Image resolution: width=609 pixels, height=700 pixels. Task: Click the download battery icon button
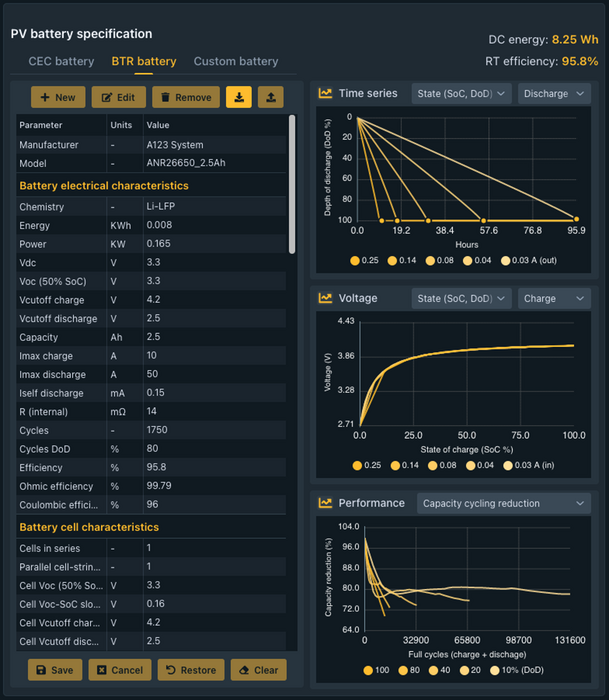(x=239, y=97)
